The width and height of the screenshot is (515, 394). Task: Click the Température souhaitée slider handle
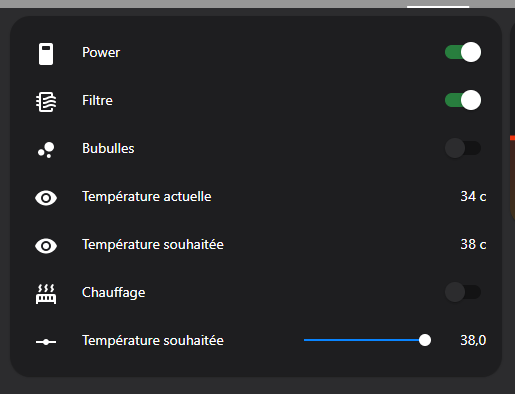point(425,340)
